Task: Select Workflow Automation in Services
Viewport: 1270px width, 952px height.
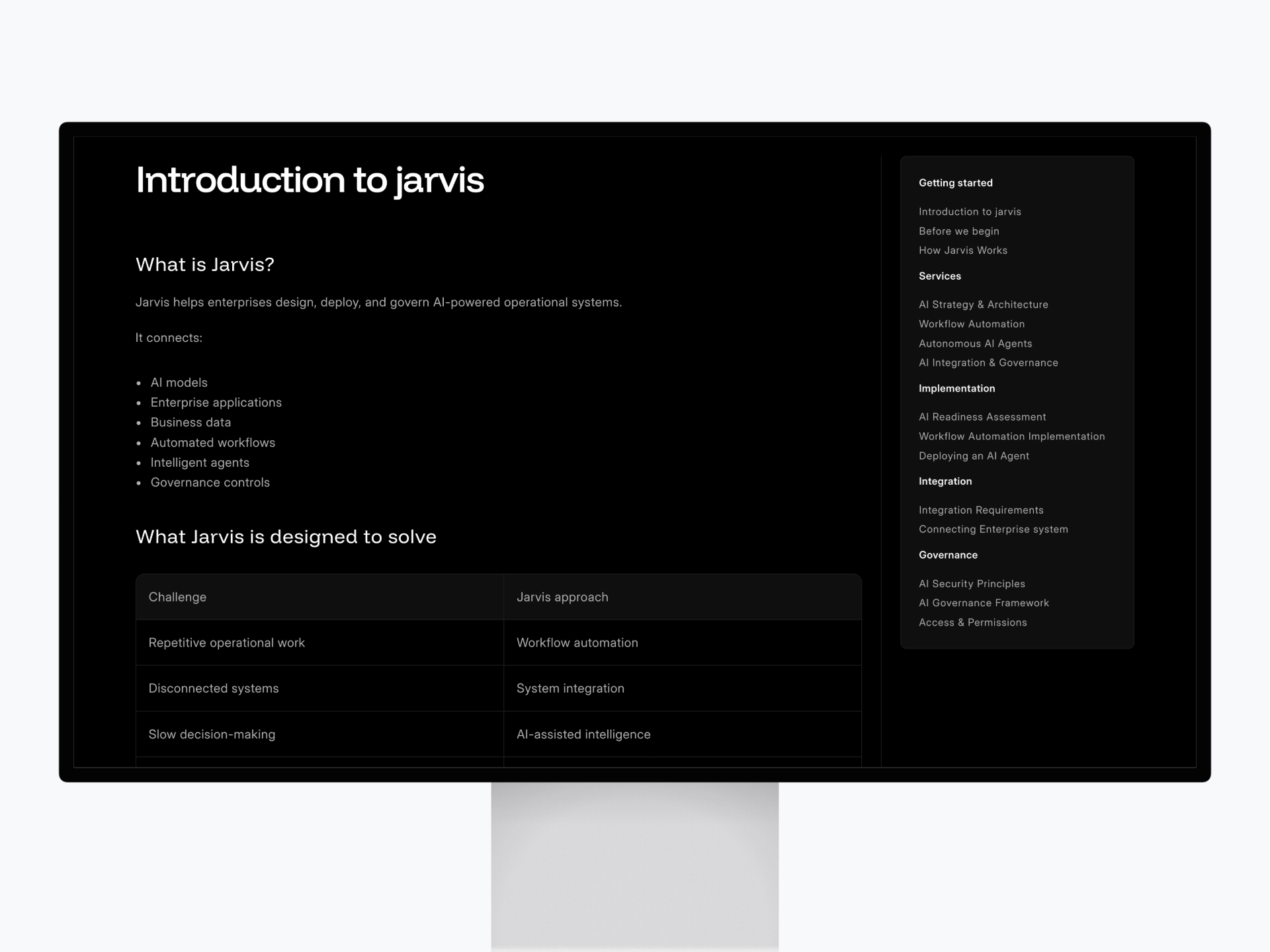Action: pyautogui.click(x=972, y=324)
